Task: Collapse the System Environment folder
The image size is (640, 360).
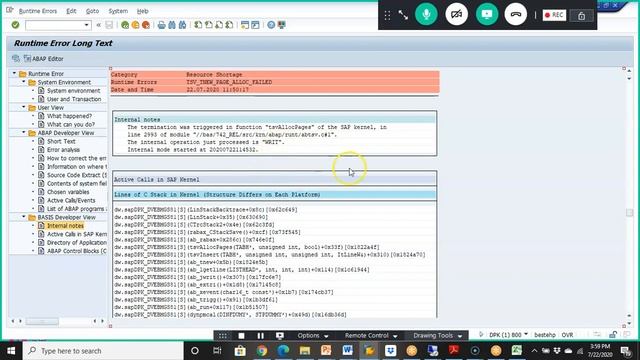Action: click(23, 82)
